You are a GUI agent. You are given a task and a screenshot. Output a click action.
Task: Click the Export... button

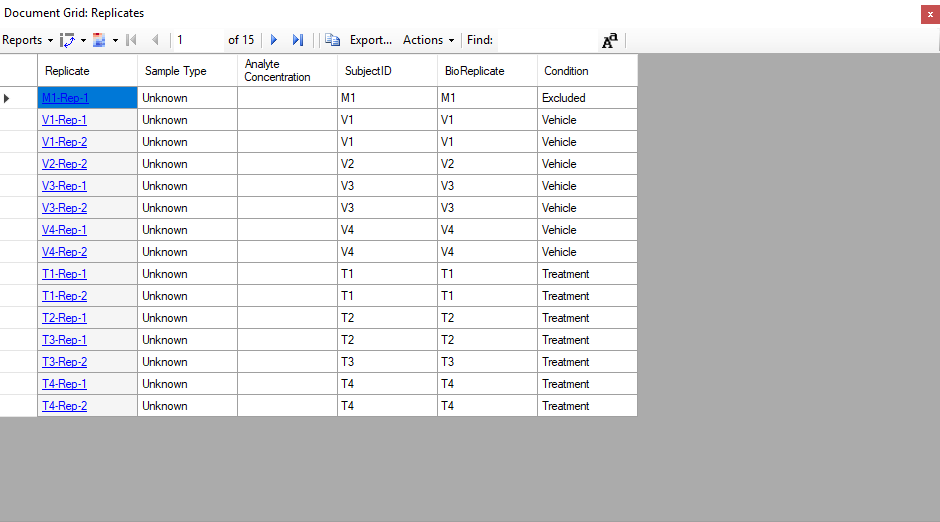(x=370, y=40)
